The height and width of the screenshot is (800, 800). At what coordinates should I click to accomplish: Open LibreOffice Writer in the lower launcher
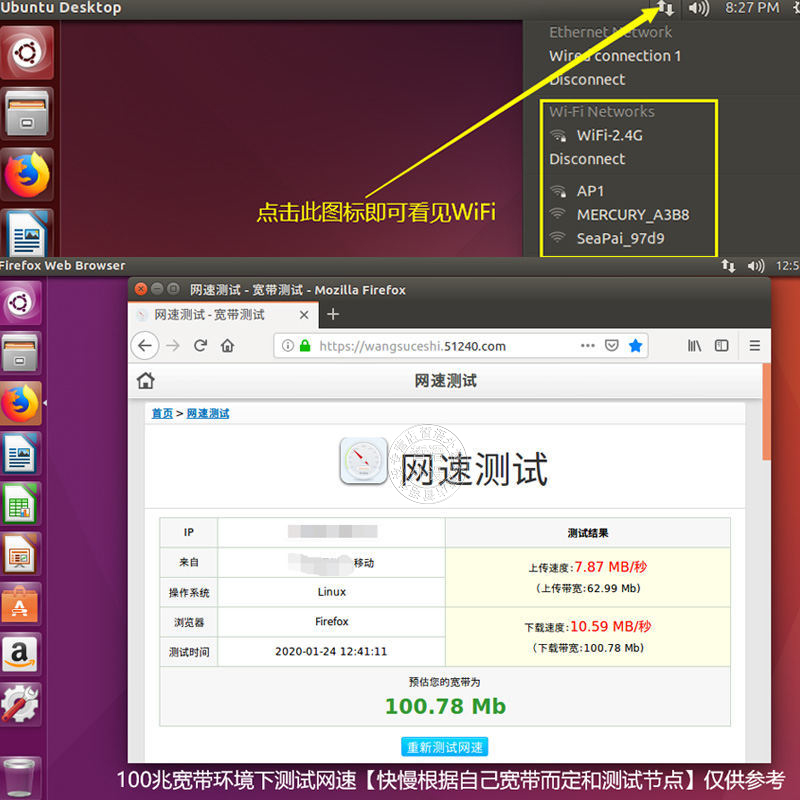coord(21,454)
